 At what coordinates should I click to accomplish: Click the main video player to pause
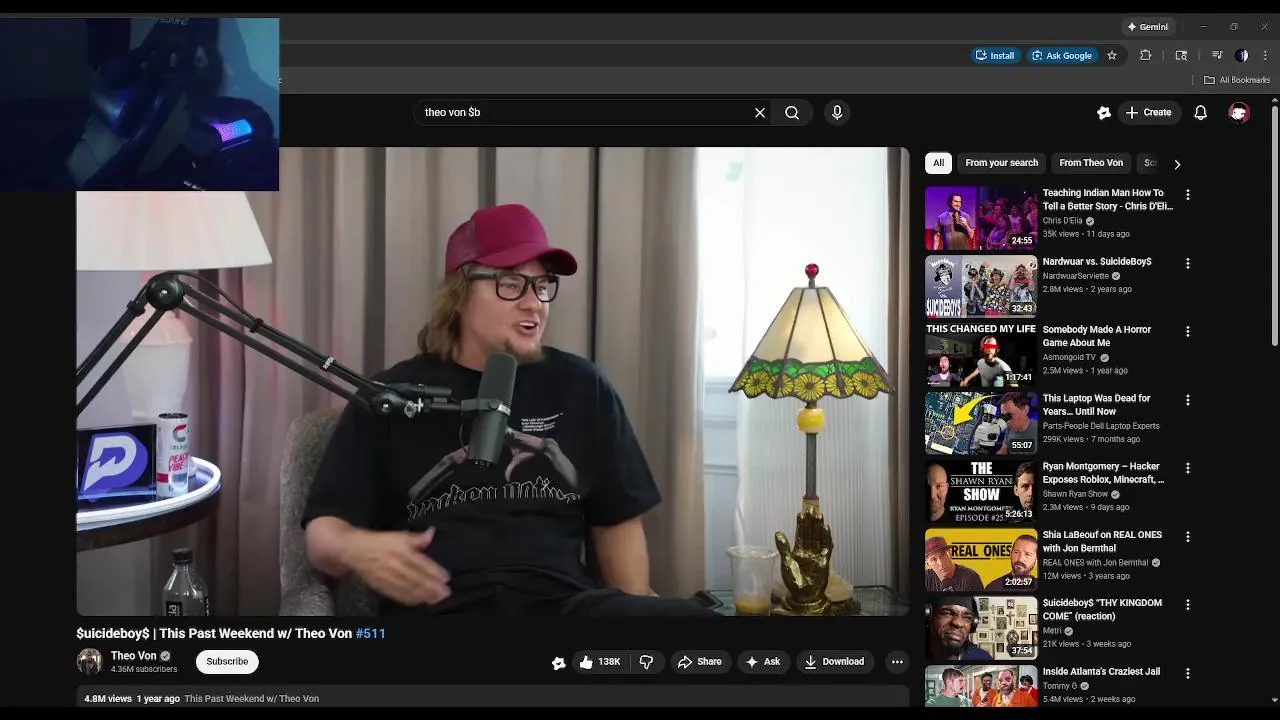coord(493,381)
